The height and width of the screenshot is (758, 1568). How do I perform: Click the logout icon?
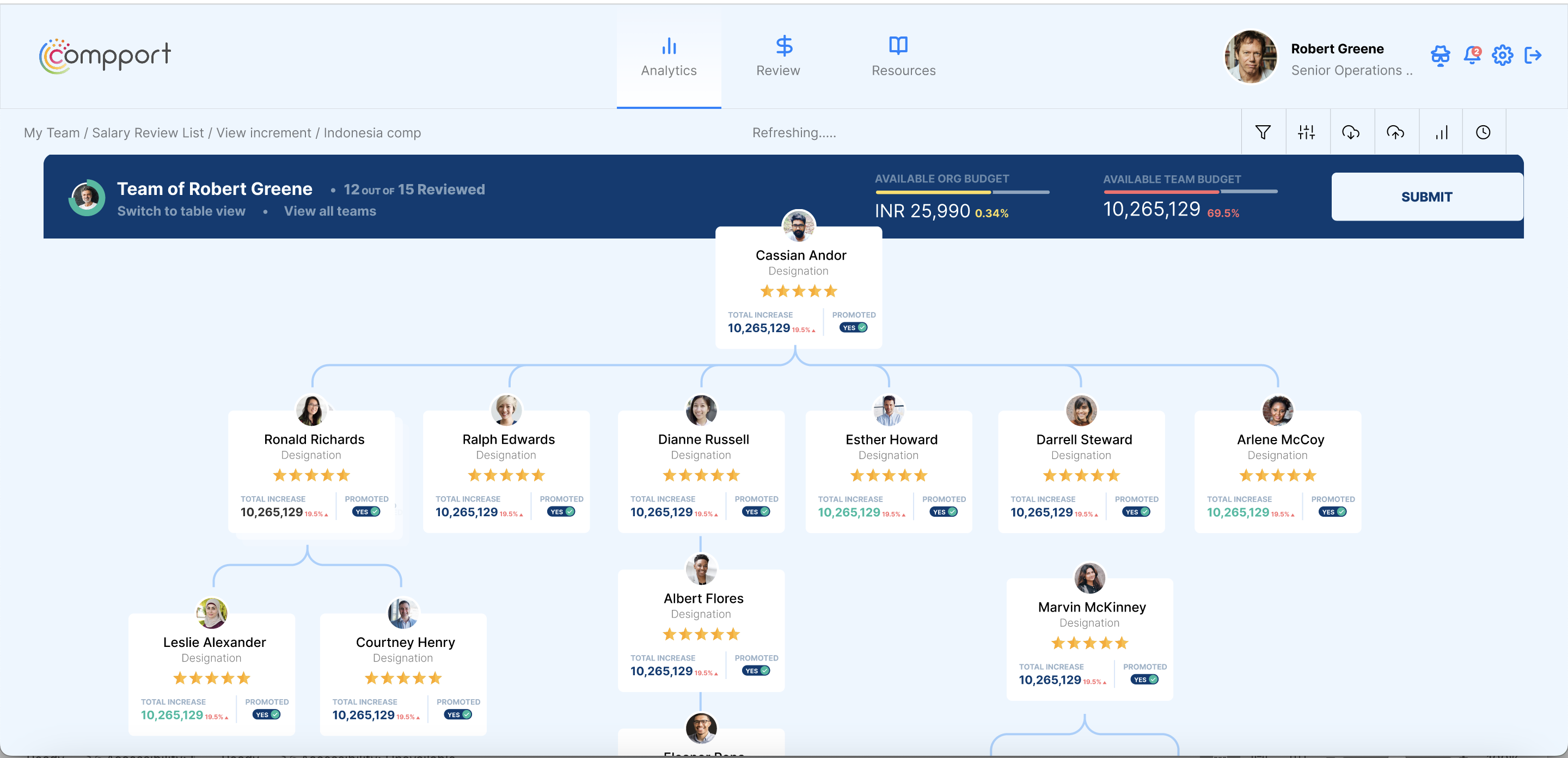click(1535, 56)
